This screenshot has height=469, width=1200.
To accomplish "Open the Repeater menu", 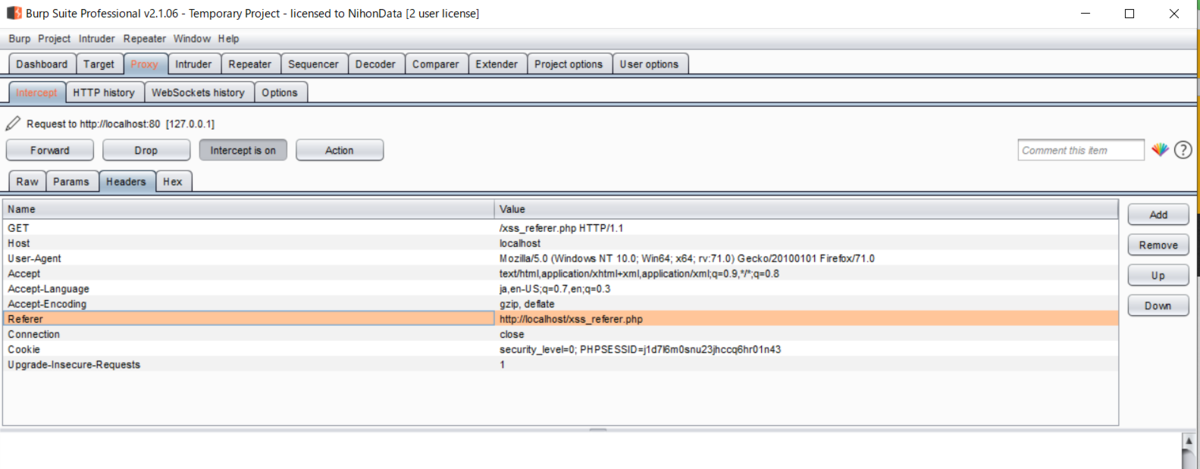I will (145, 39).
